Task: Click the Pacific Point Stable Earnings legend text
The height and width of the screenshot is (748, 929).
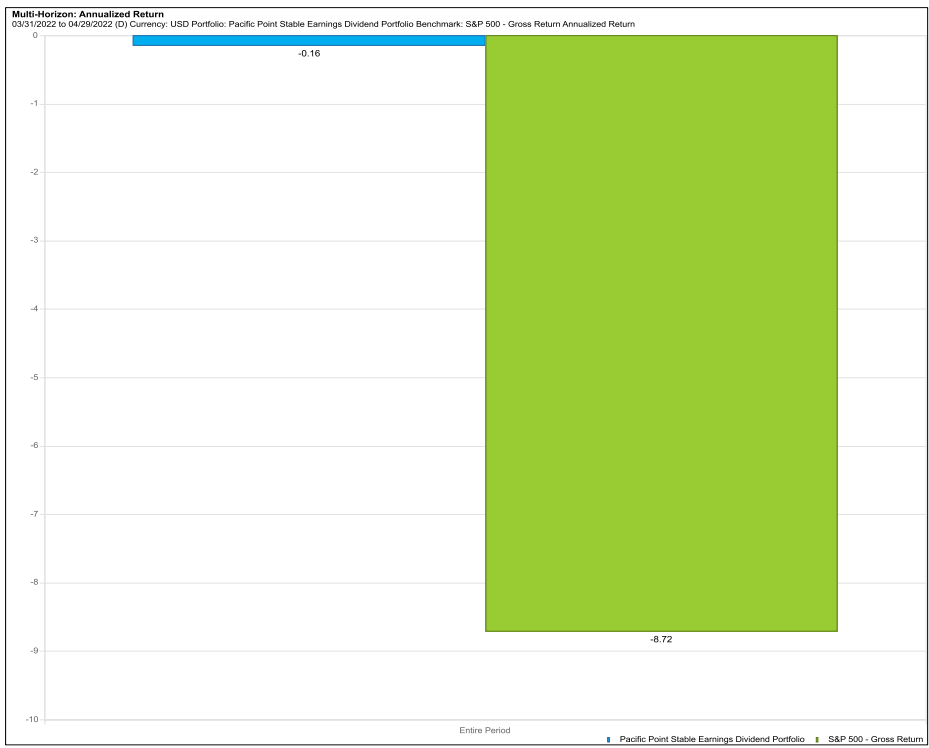Action: pos(712,739)
